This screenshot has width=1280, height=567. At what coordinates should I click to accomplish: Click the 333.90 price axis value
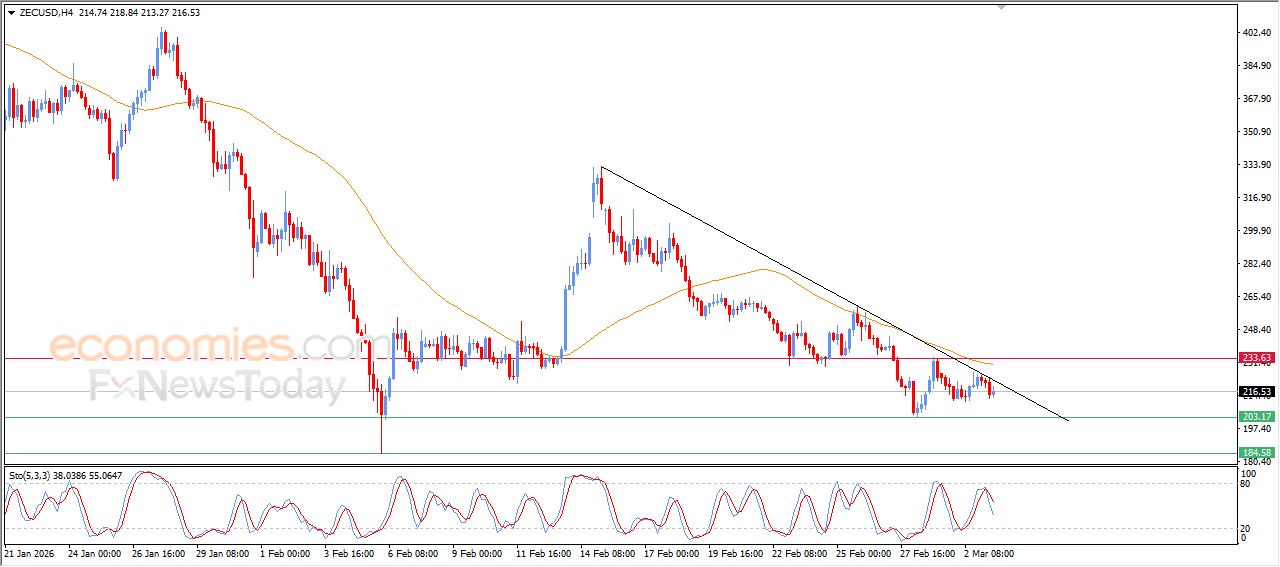(x=1255, y=165)
